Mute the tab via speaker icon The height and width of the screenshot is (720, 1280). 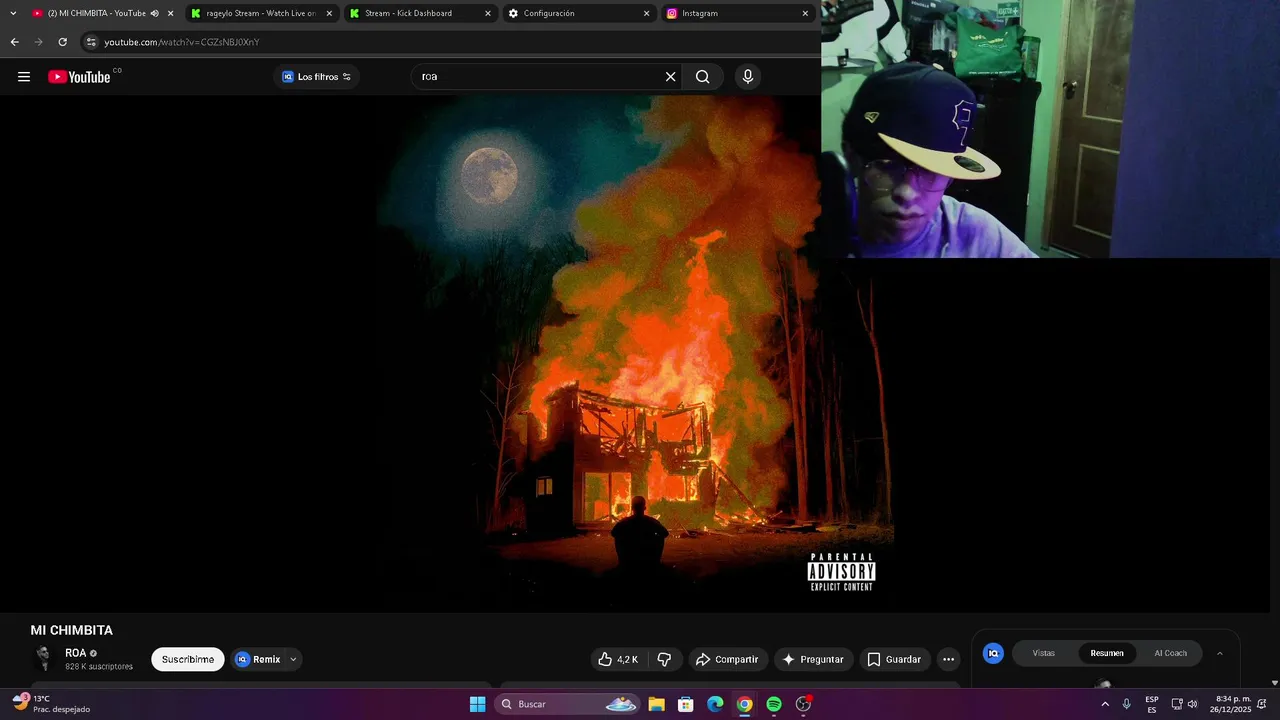154,13
